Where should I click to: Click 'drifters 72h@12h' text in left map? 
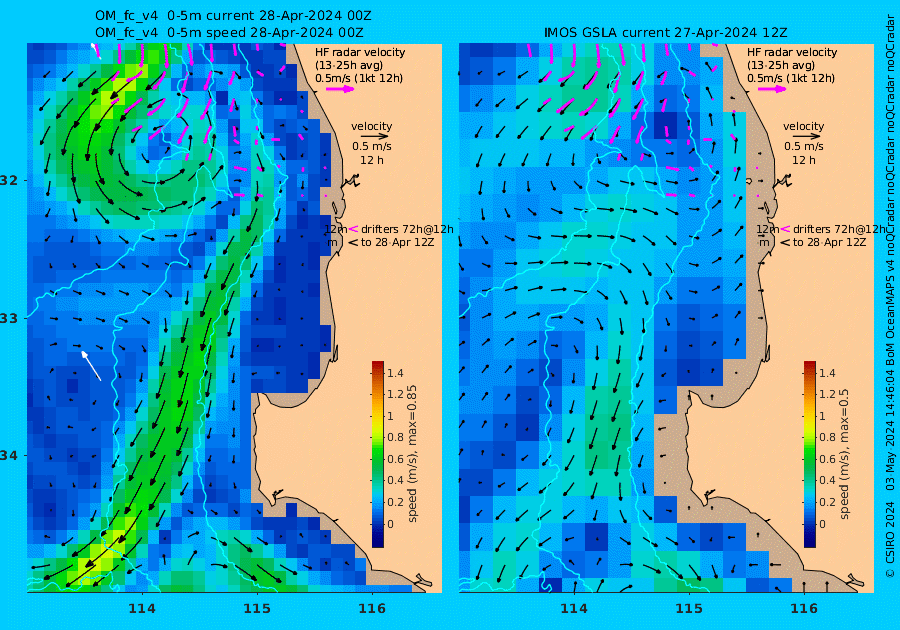tap(407, 229)
